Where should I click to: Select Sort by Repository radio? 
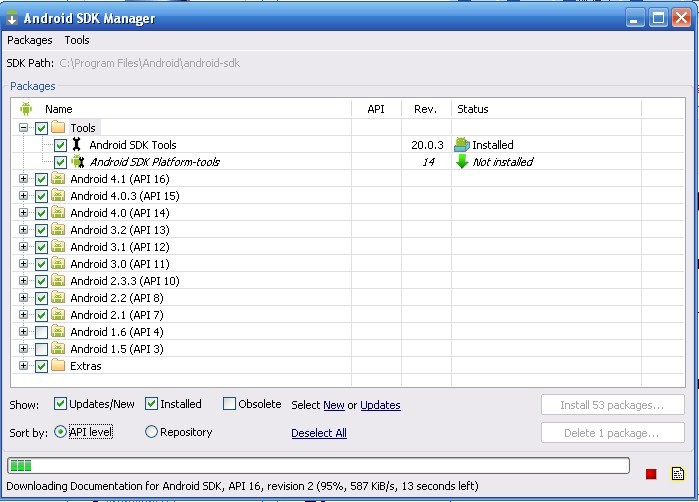coord(152,432)
